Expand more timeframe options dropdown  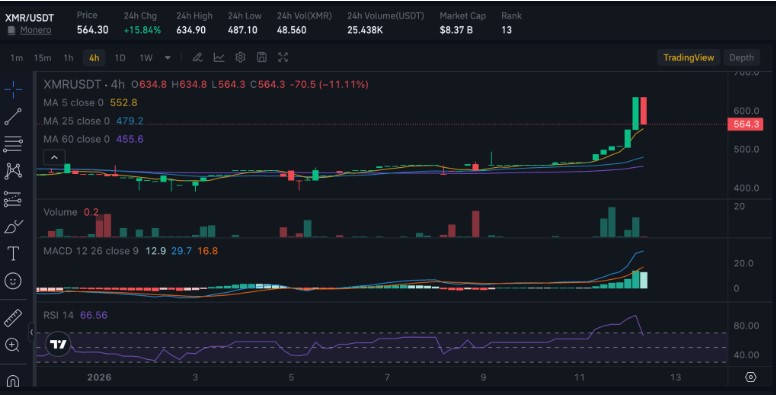(x=168, y=58)
